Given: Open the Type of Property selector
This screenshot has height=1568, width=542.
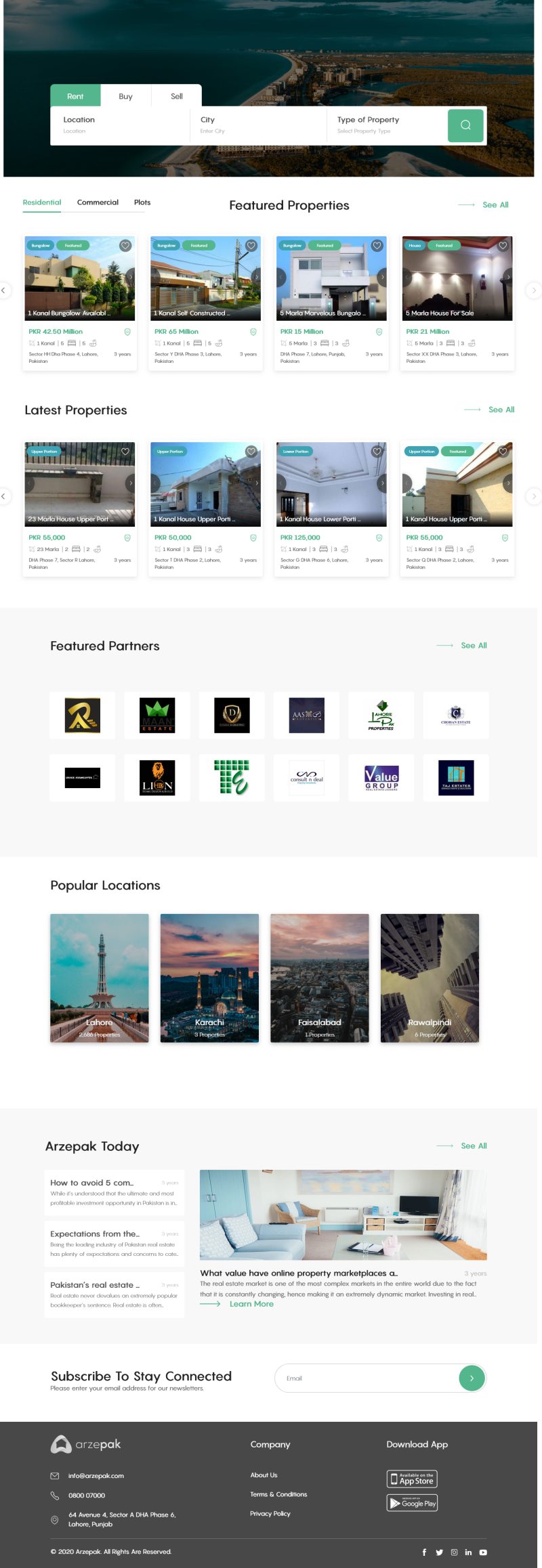Looking at the screenshot, I should (x=387, y=125).
